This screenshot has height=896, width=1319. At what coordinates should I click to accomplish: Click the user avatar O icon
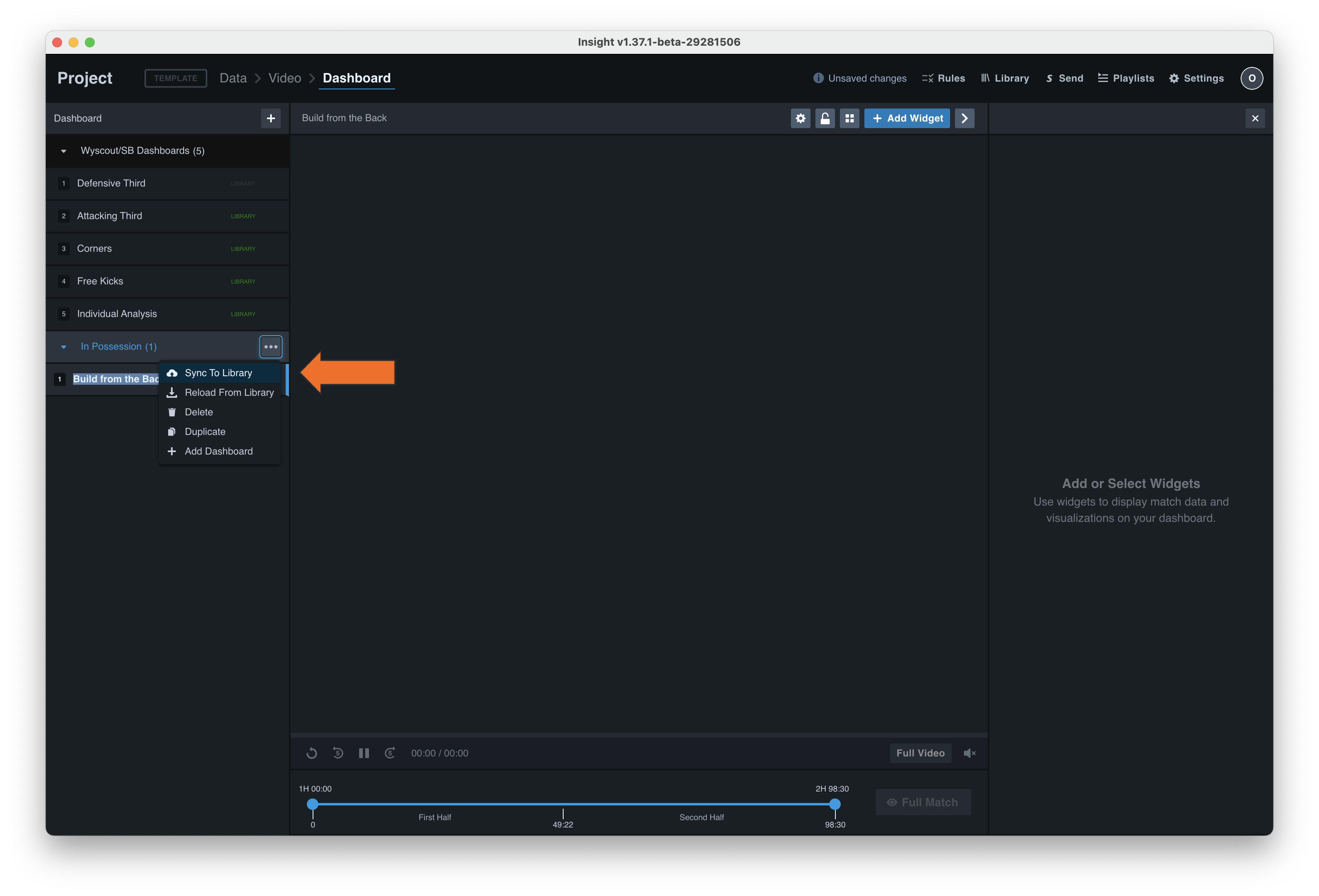[1252, 78]
